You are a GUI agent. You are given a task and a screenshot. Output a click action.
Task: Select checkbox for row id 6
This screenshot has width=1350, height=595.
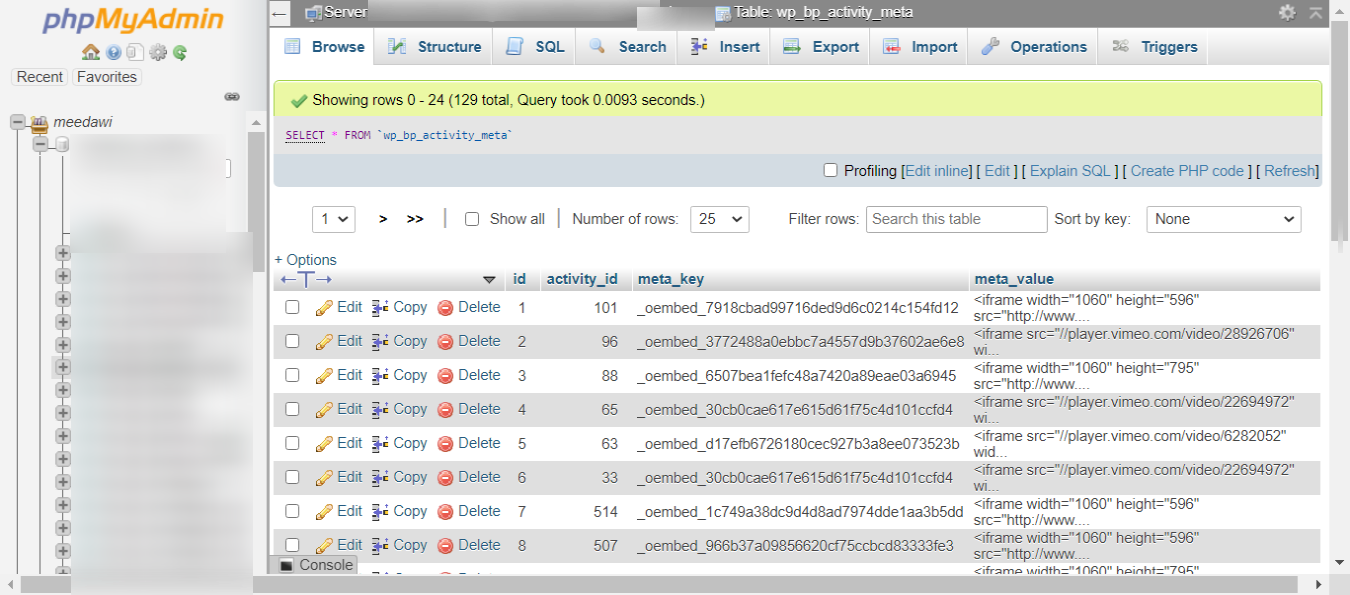click(x=292, y=477)
